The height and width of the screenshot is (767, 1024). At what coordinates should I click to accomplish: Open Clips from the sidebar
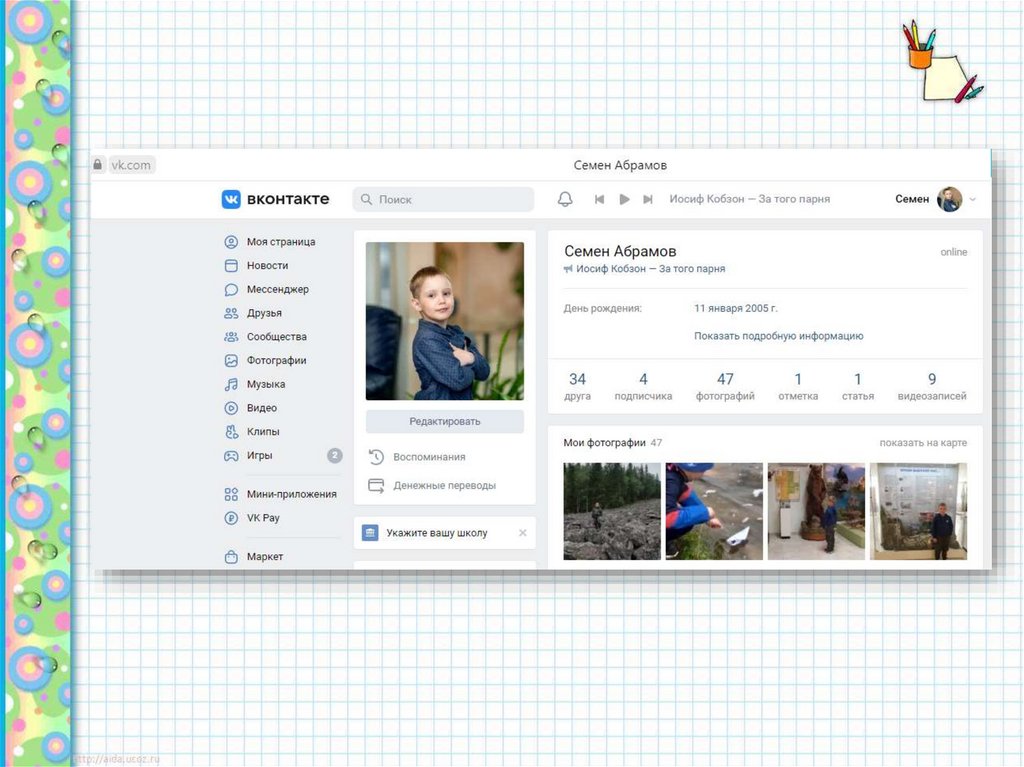[263, 432]
